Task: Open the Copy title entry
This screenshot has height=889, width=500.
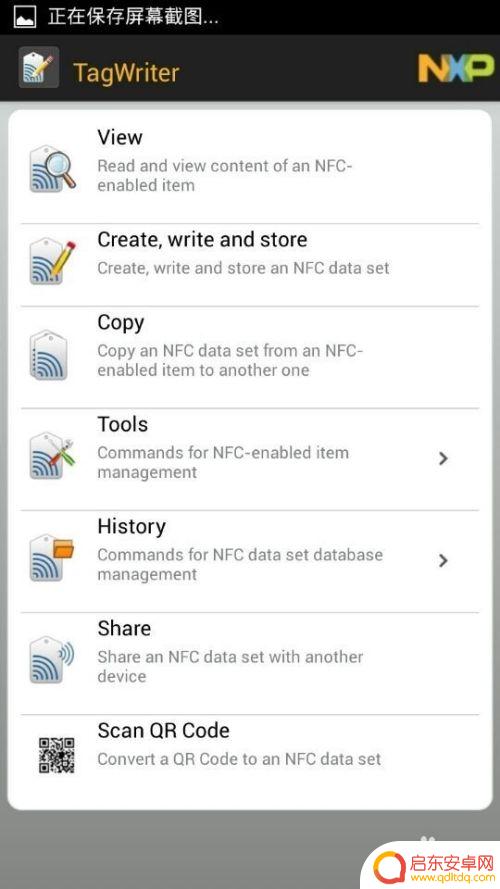Action: [121, 323]
